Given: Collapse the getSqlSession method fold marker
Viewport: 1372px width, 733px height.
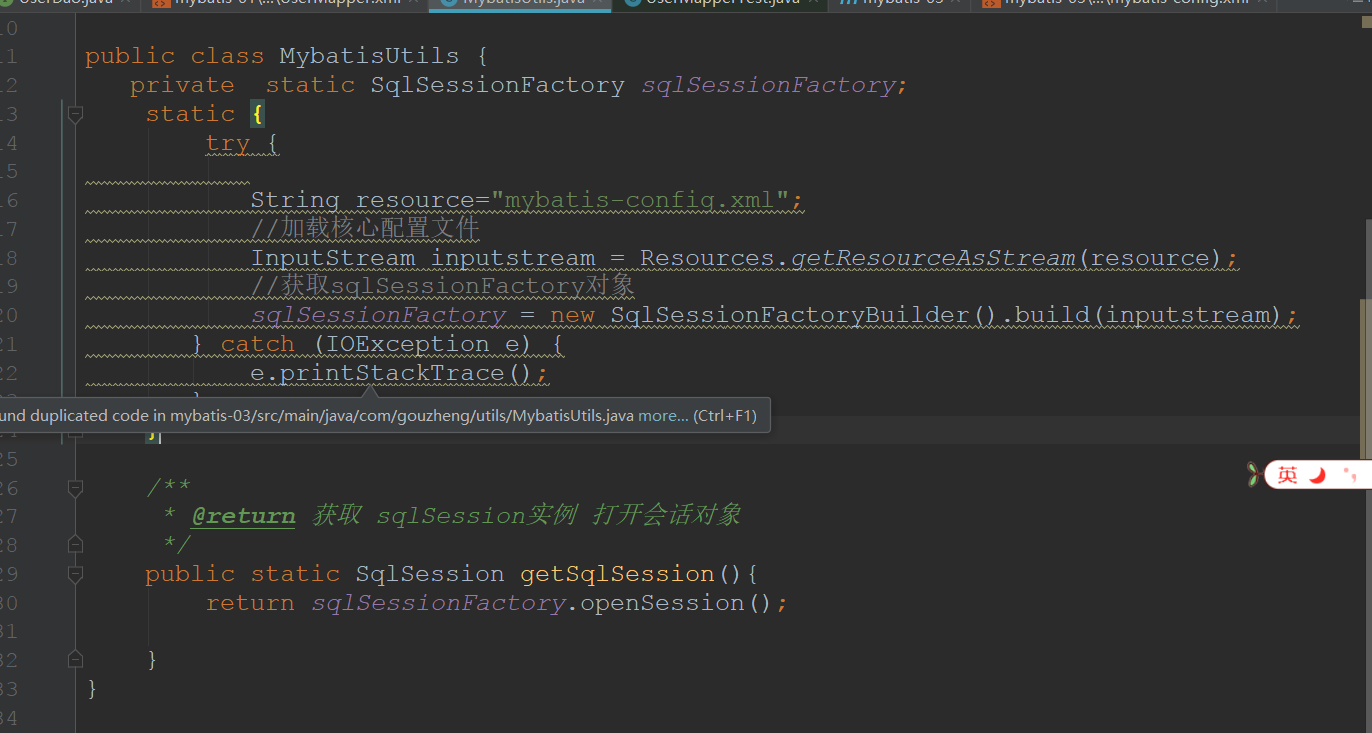Looking at the screenshot, I should coord(74,574).
